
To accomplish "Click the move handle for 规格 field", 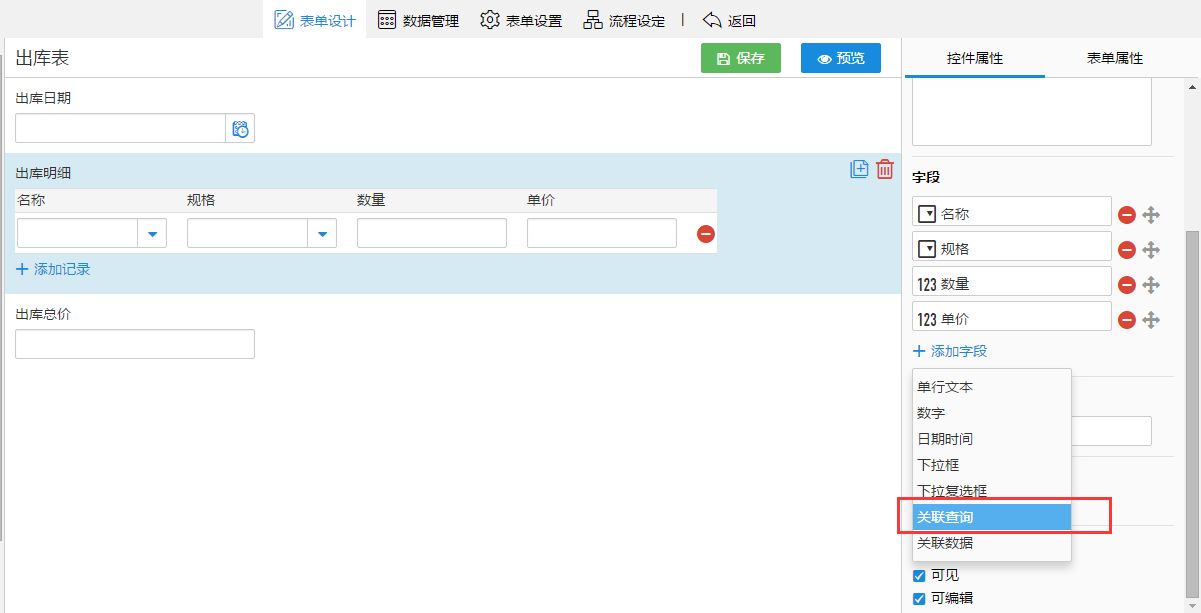I will click(1151, 249).
